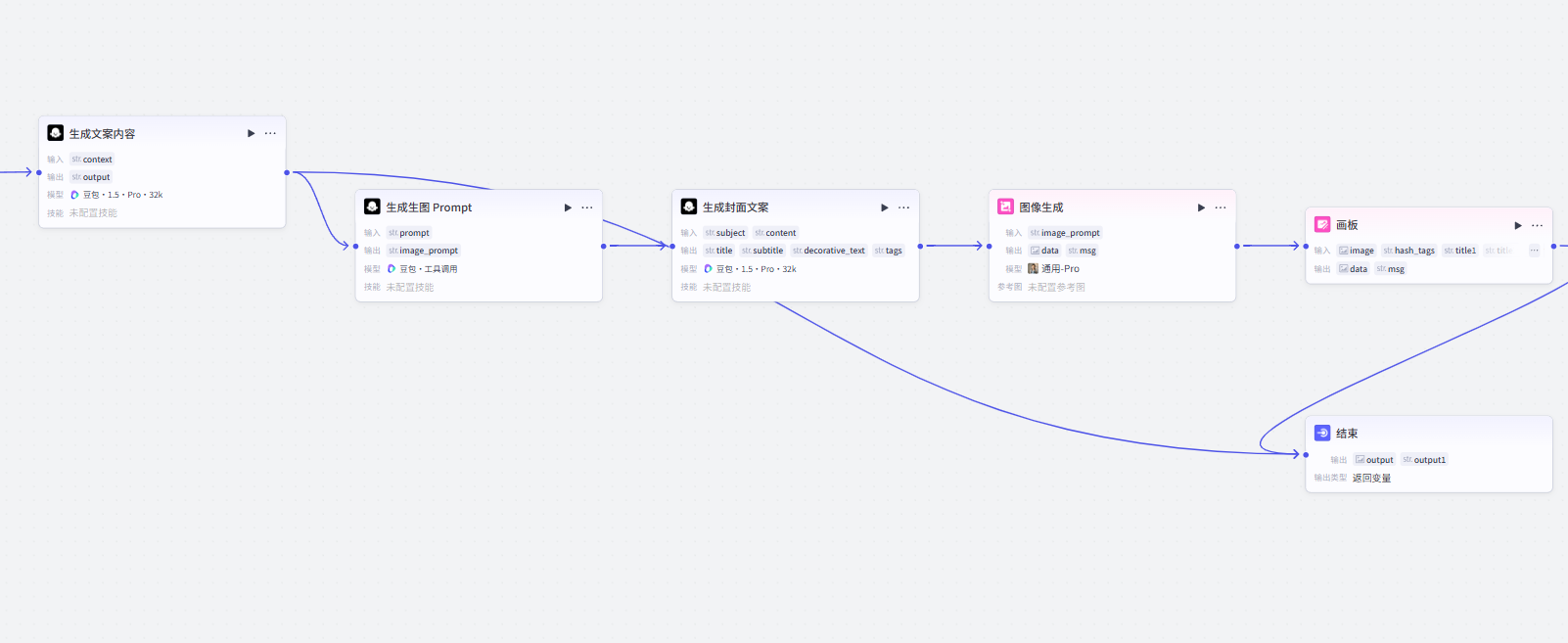The height and width of the screenshot is (643, 1568).
Task: Run the 生成封面文案 node
Action: coord(885,207)
